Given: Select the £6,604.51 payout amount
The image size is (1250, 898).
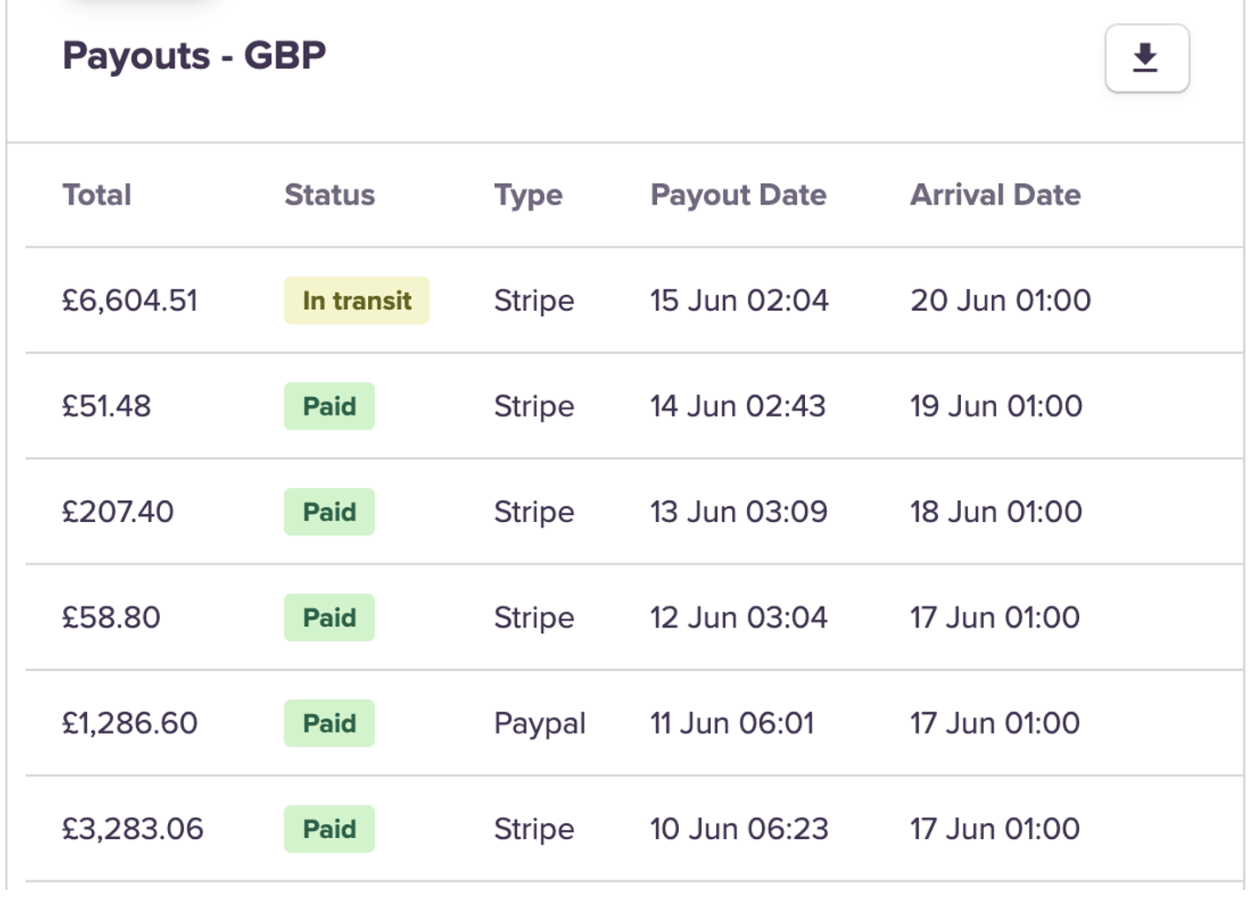Looking at the screenshot, I should tap(130, 301).
